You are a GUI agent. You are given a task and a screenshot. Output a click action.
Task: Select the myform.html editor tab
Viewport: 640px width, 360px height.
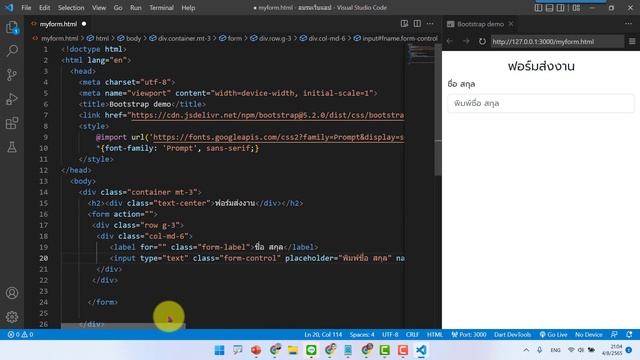click(58, 24)
